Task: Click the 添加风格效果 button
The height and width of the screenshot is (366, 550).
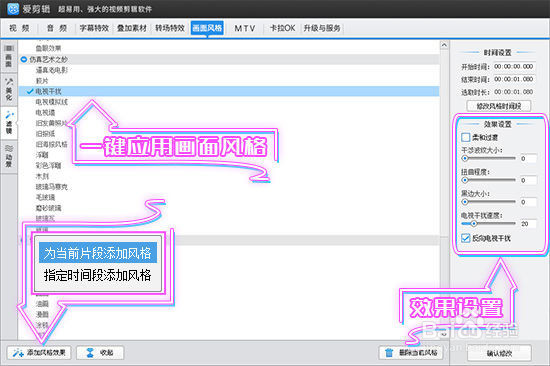Action: click(x=39, y=353)
